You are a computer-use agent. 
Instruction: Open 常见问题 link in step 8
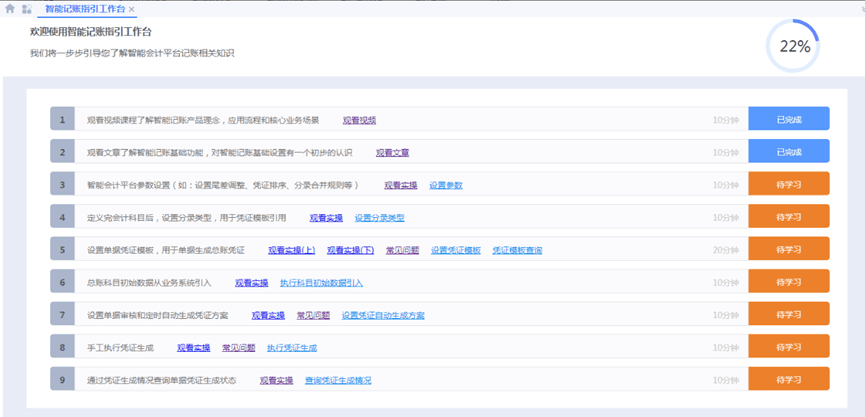click(x=238, y=348)
